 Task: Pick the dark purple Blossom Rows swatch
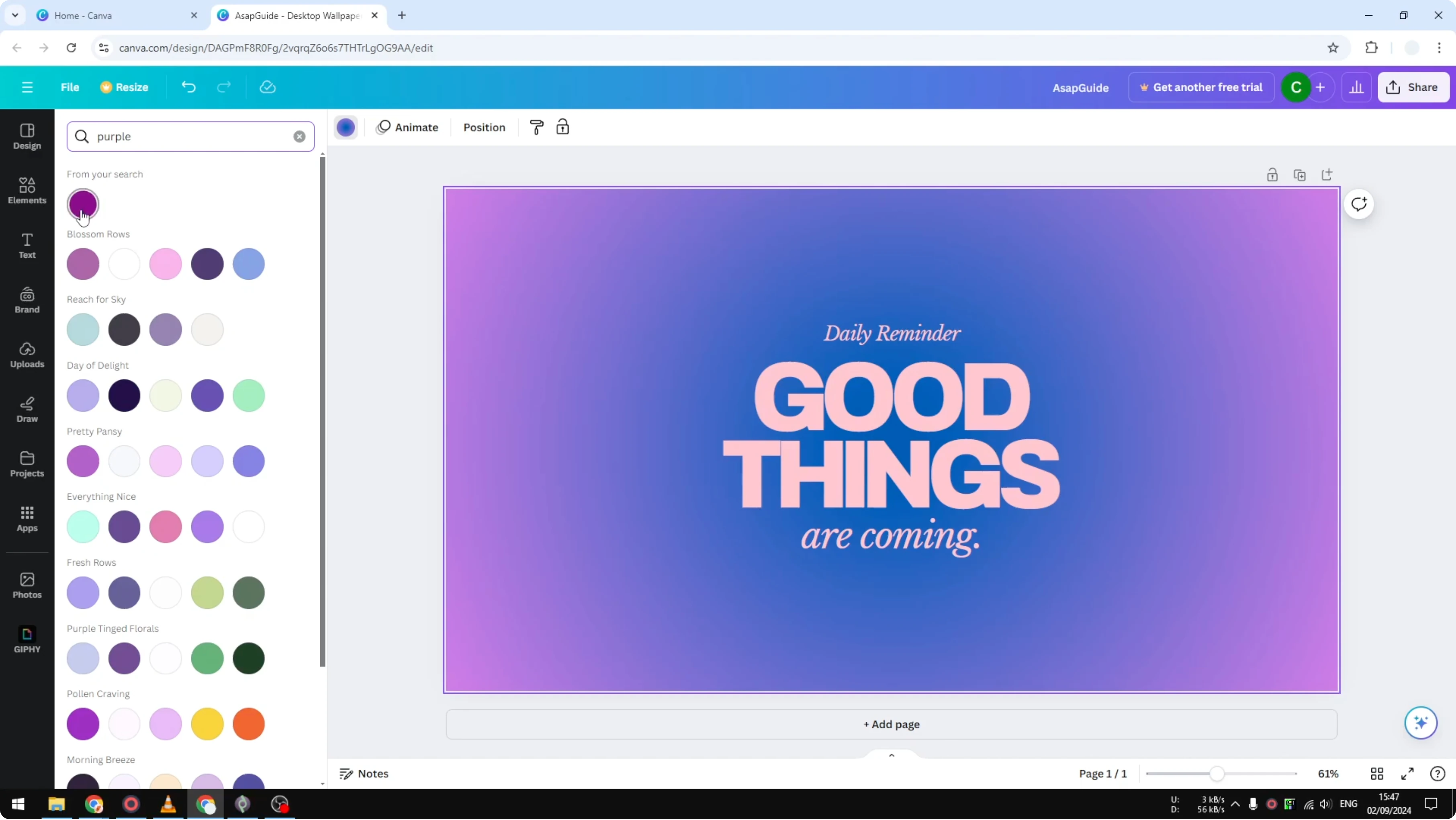207,264
